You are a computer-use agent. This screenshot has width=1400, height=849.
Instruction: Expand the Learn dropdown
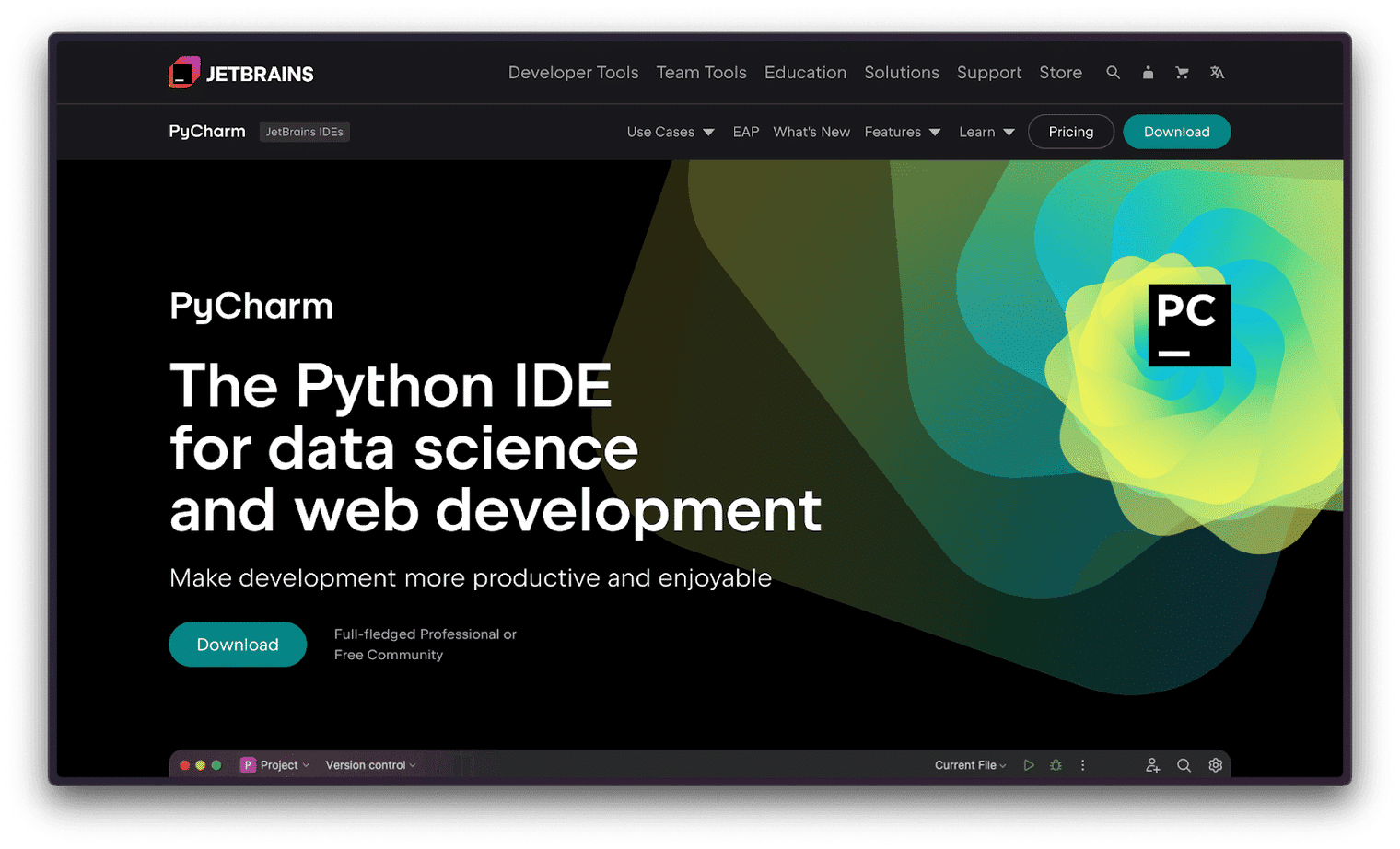[x=986, y=132]
